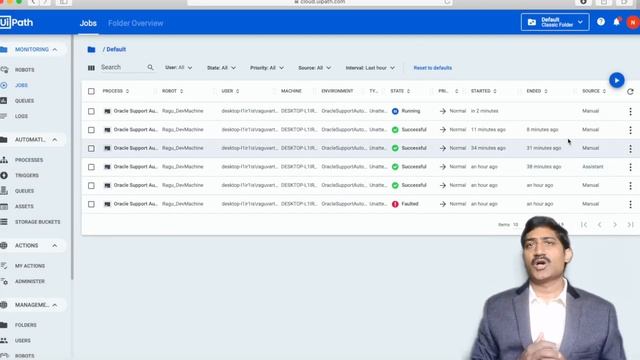
Task: Open the user avatar menu
Action: [633, 22]
